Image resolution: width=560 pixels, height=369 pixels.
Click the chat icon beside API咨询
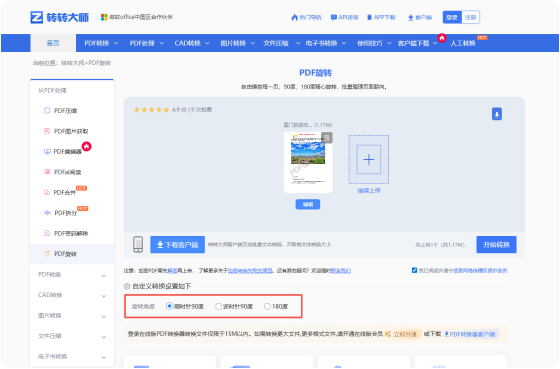tap(334, 17)
